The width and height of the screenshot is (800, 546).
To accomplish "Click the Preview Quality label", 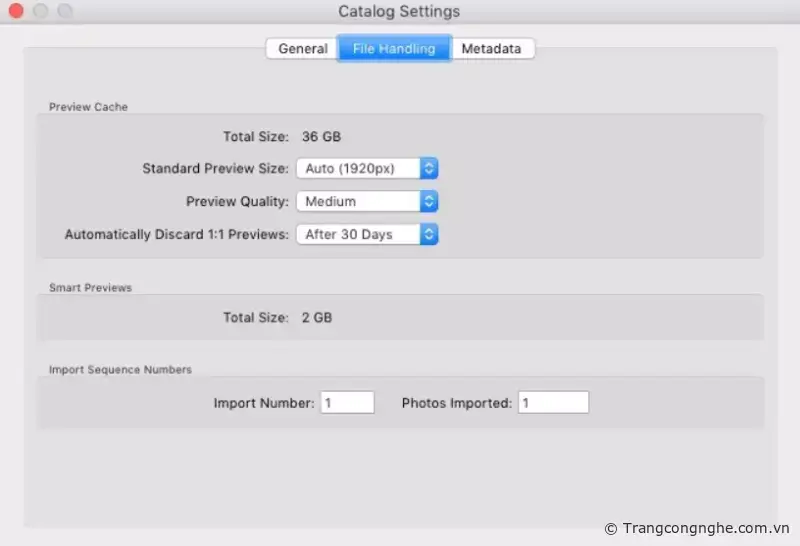I will pos(237,201).
